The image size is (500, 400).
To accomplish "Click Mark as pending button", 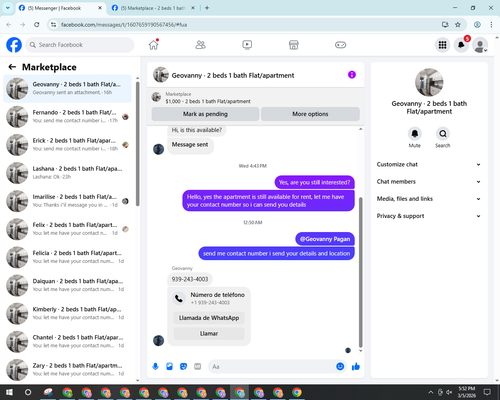I will point(205,114).
